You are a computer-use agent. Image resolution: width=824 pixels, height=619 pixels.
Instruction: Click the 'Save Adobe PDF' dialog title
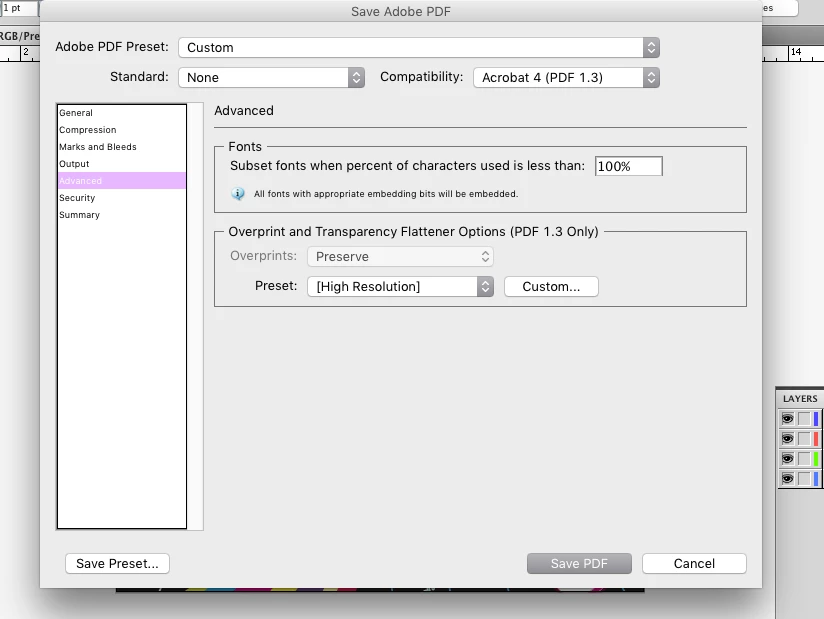point(401,12)
